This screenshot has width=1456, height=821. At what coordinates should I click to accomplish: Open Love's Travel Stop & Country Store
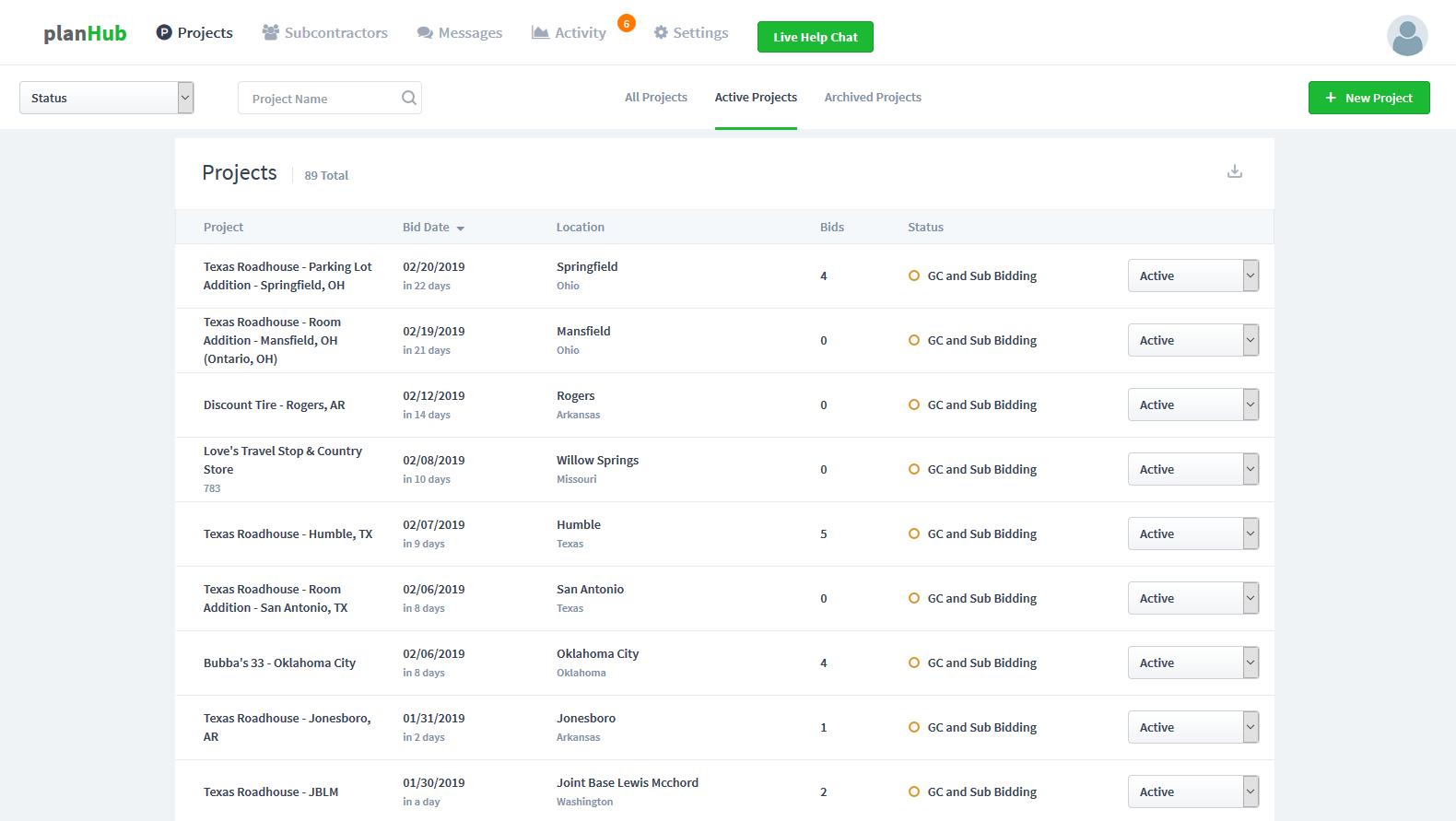pos(283,460)
